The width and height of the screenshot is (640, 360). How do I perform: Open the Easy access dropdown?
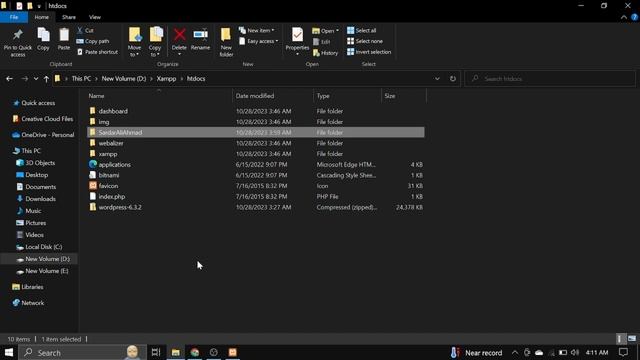[x=259, y=41]
